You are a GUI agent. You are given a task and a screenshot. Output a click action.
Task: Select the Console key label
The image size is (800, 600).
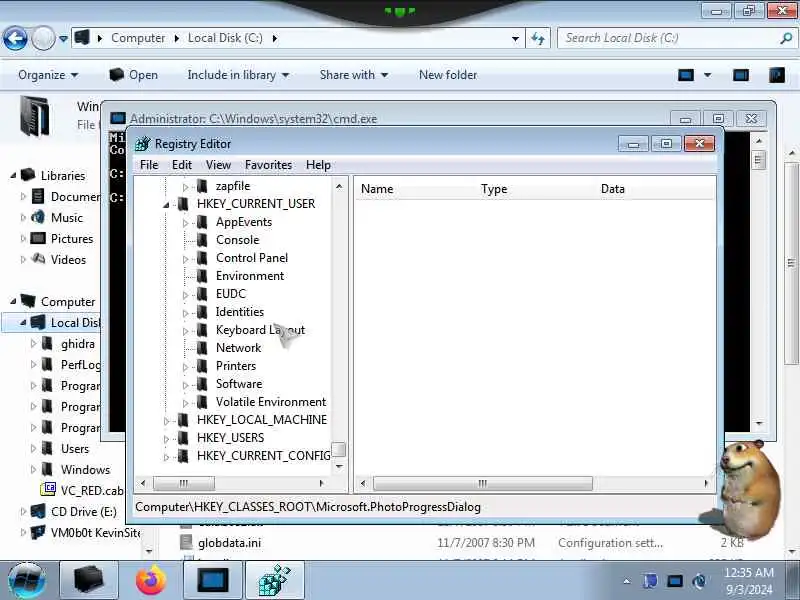click(237, 240)
